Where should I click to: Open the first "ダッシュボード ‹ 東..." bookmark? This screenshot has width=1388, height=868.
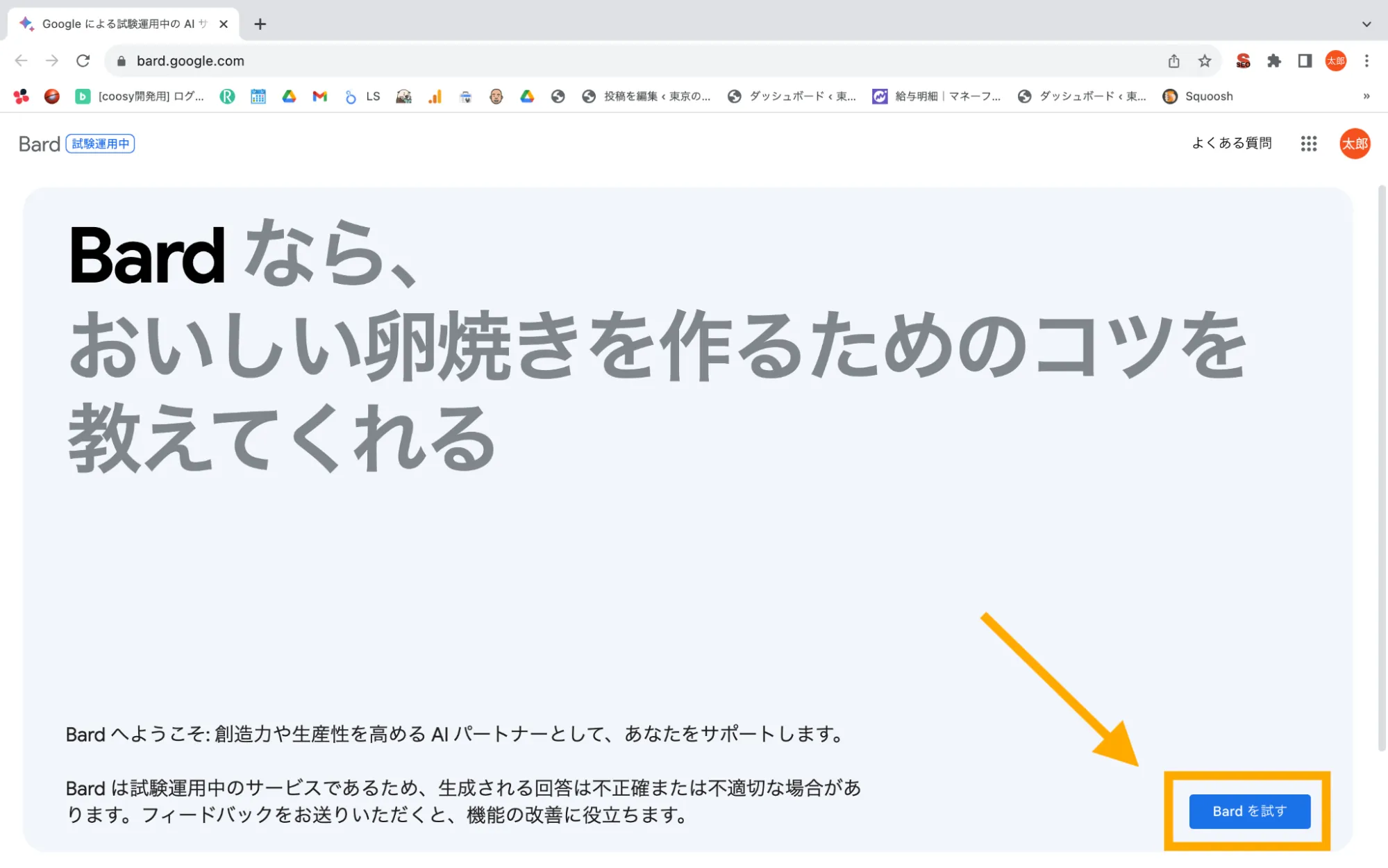coord(792,97)
